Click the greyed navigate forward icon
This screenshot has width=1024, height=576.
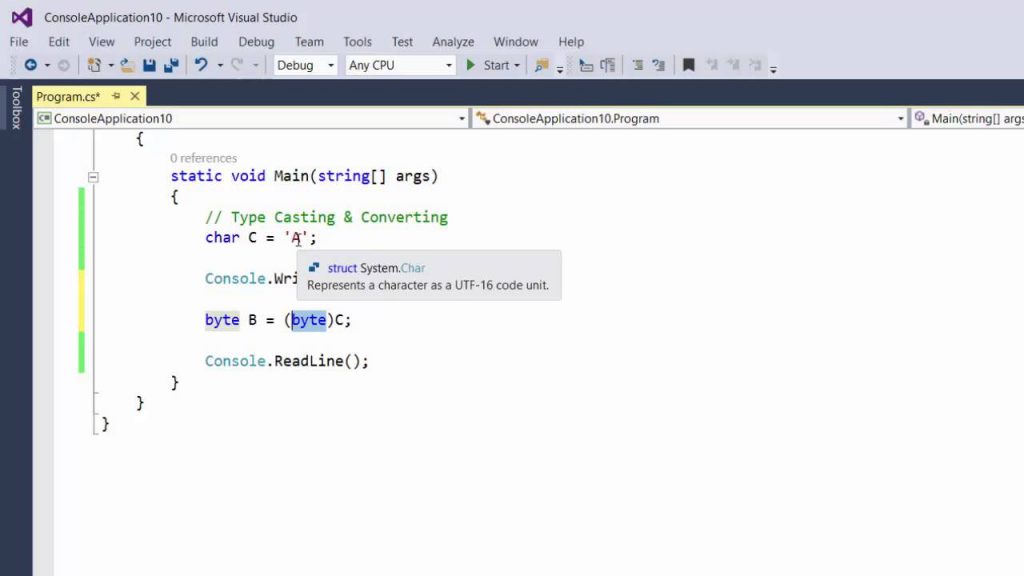pos(63,65)
